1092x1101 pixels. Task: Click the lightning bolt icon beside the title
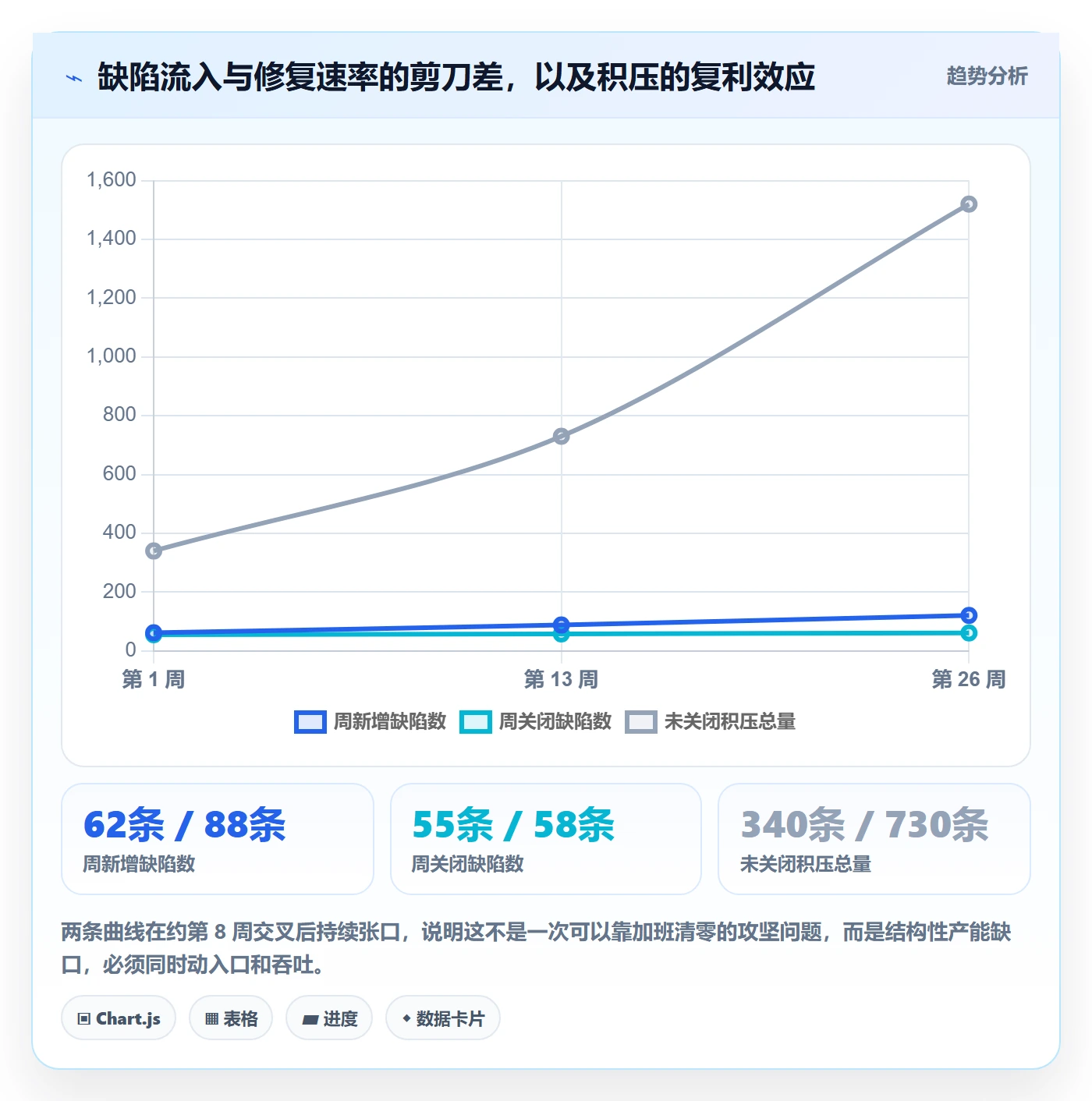[74, 78]
